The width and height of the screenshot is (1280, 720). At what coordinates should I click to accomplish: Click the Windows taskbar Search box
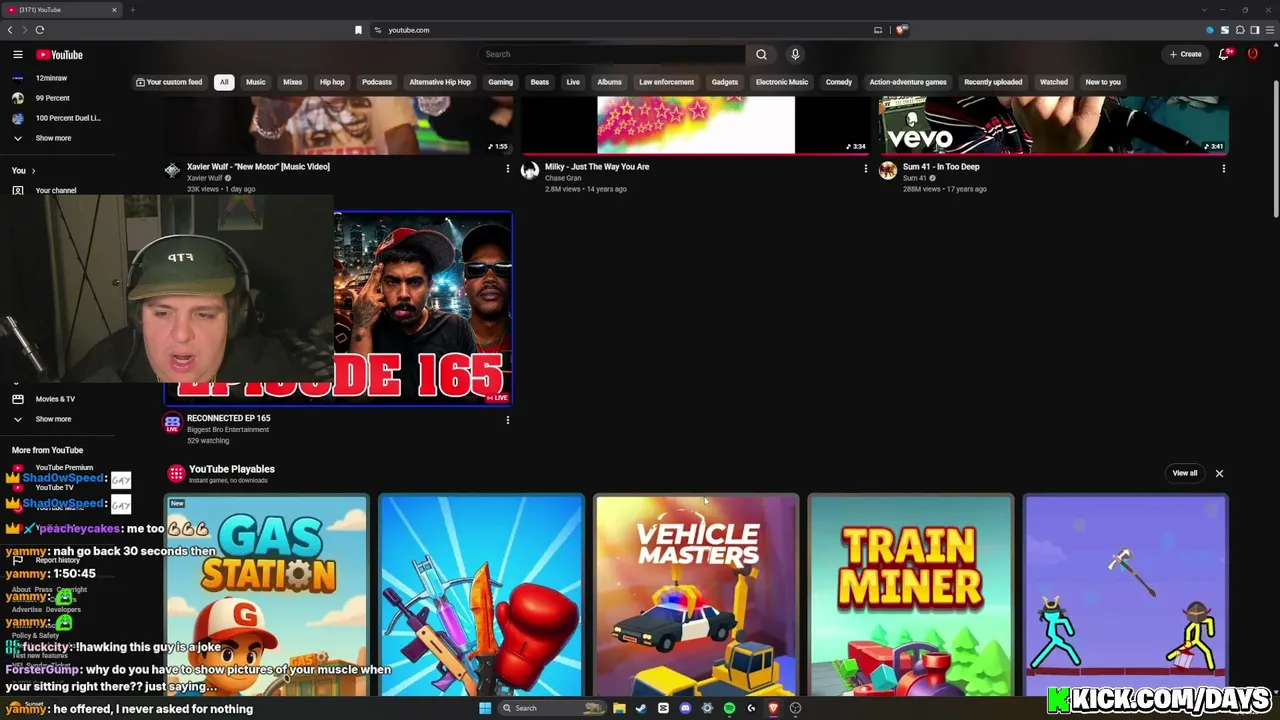[x=554, y=708]
